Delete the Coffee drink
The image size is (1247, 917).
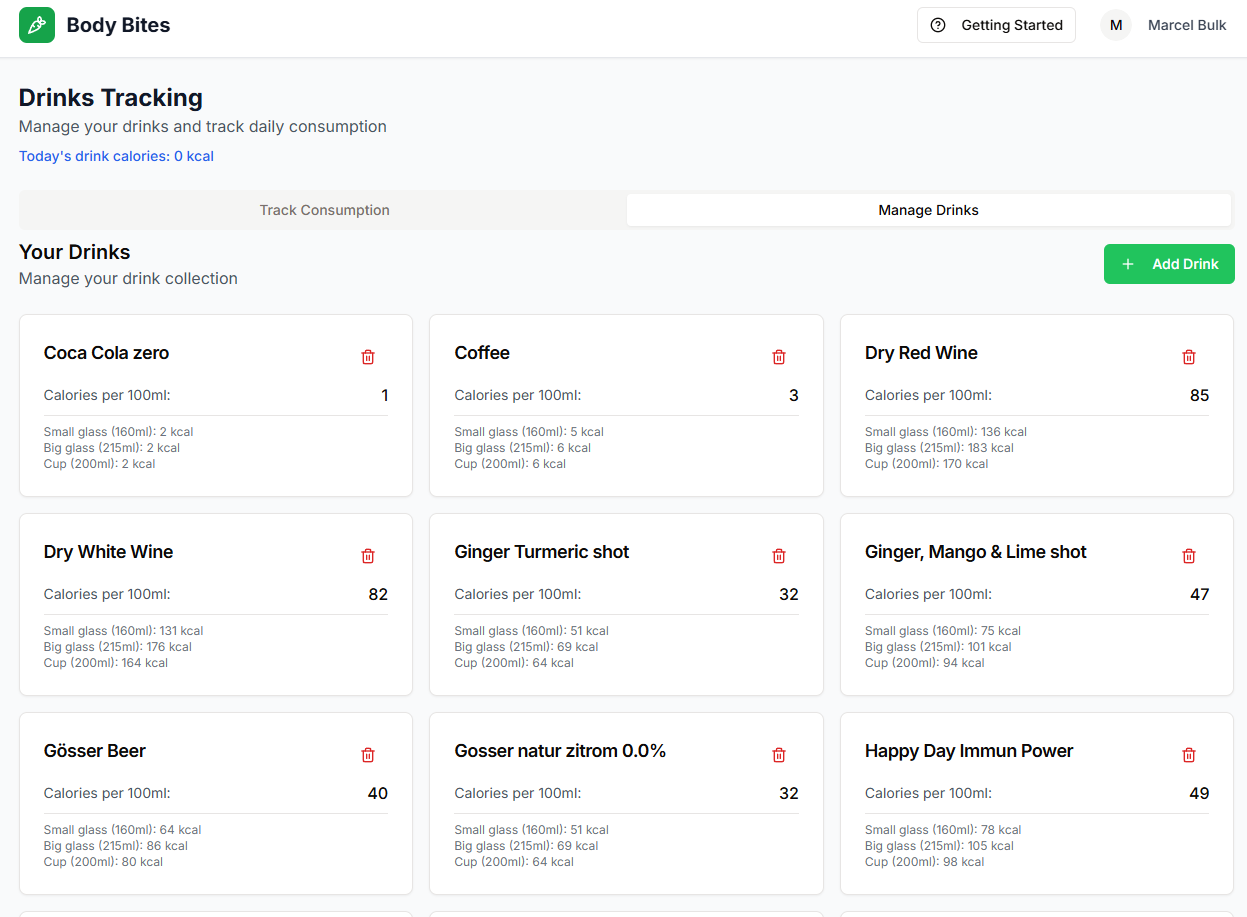point(778,356)
